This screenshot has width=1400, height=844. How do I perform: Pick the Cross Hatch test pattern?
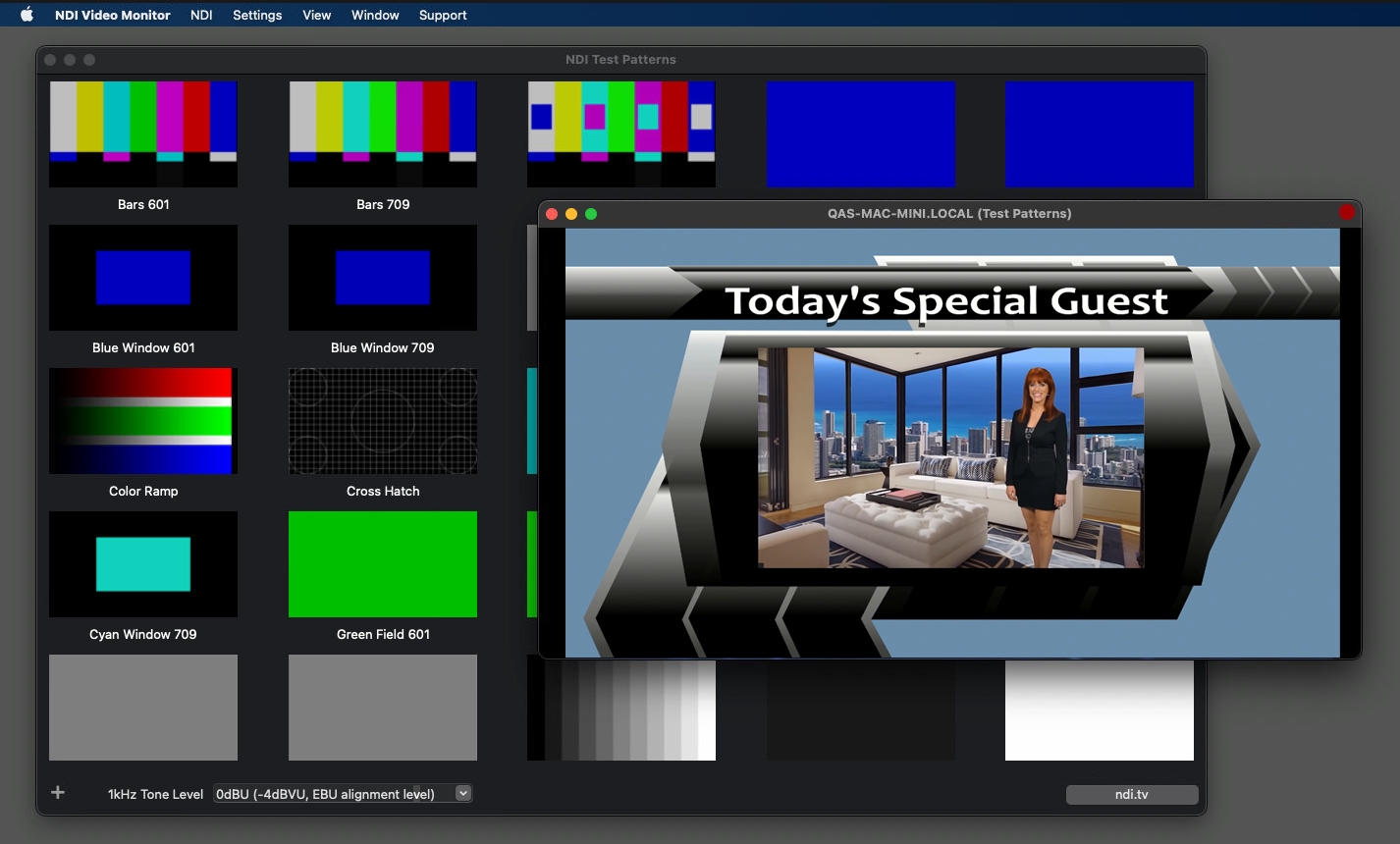click(383, 421)
